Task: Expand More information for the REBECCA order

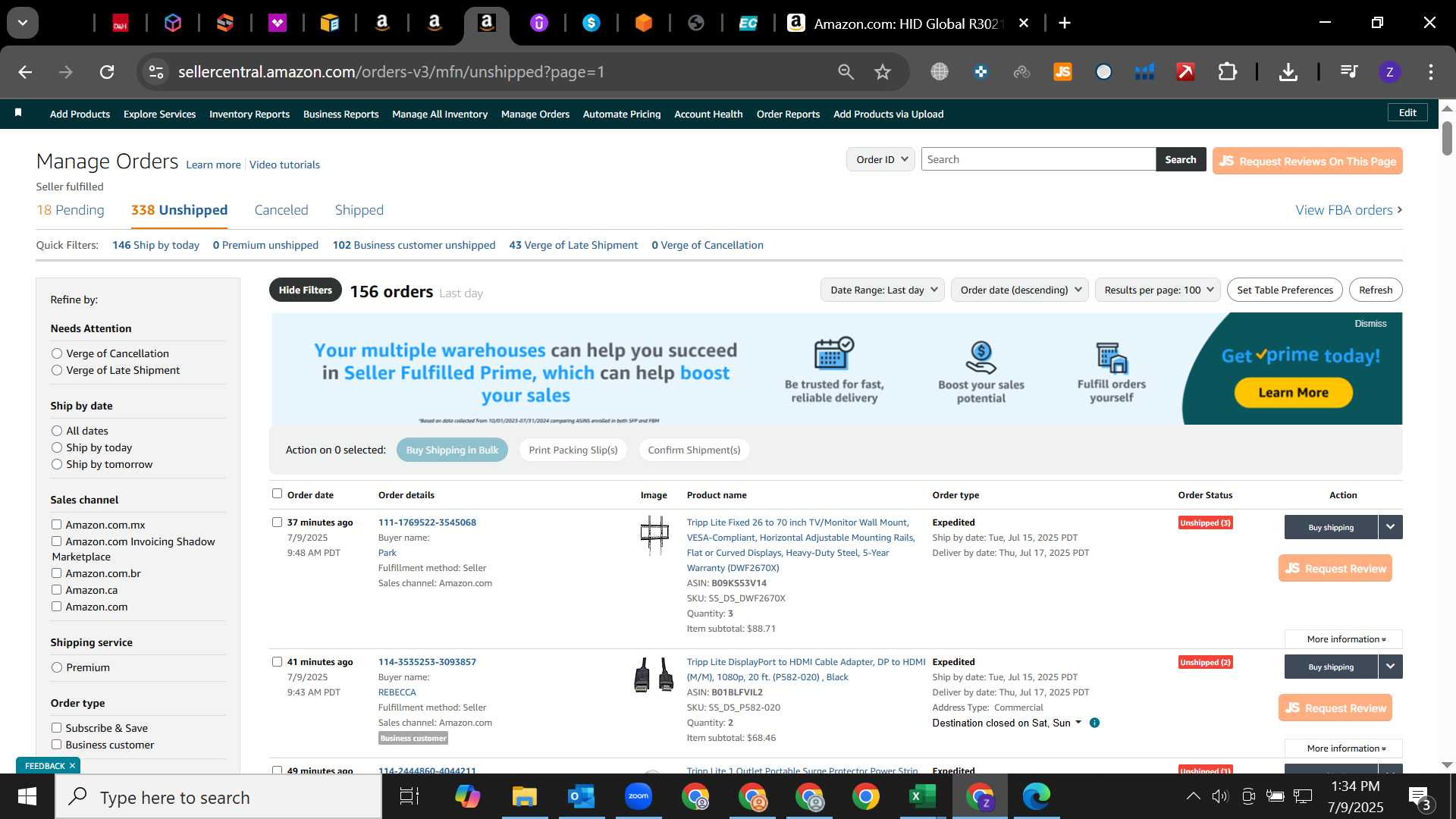Action: (x=1345, y=748)
